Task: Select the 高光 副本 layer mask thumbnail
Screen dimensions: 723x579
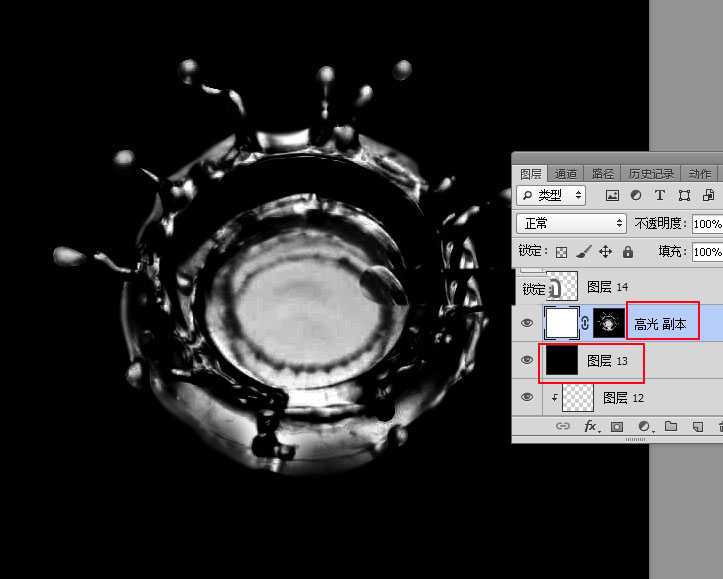Action: pos(608,323)
